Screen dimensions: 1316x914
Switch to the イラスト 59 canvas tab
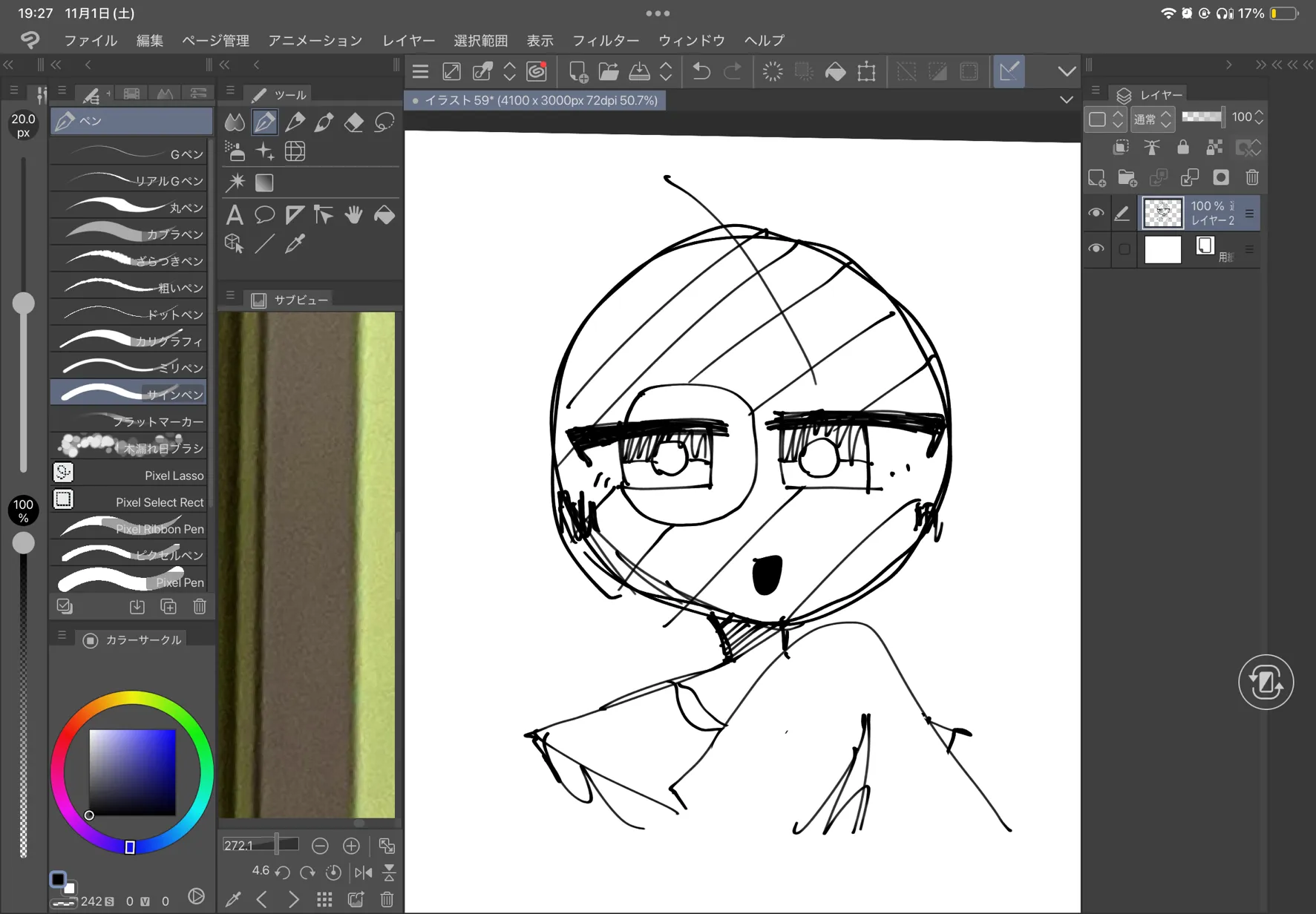tap(535, 100)
